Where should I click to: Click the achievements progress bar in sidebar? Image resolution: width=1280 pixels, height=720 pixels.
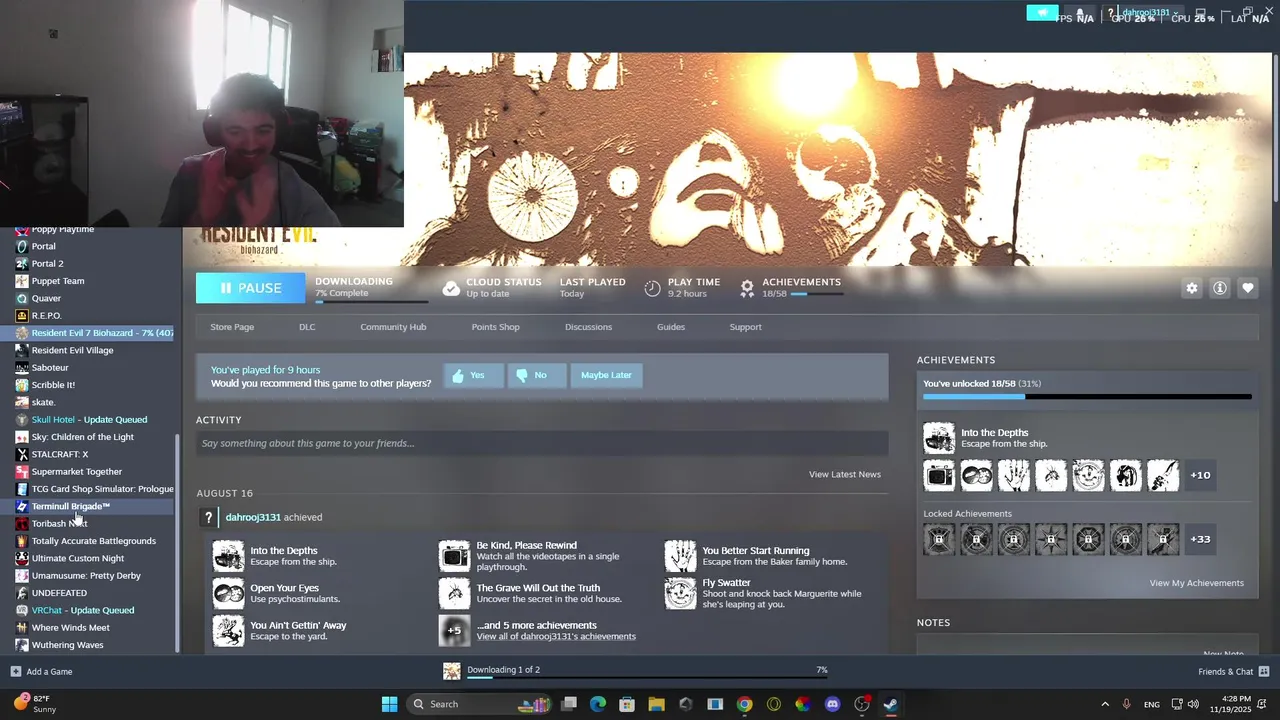tap(1087, 397)
